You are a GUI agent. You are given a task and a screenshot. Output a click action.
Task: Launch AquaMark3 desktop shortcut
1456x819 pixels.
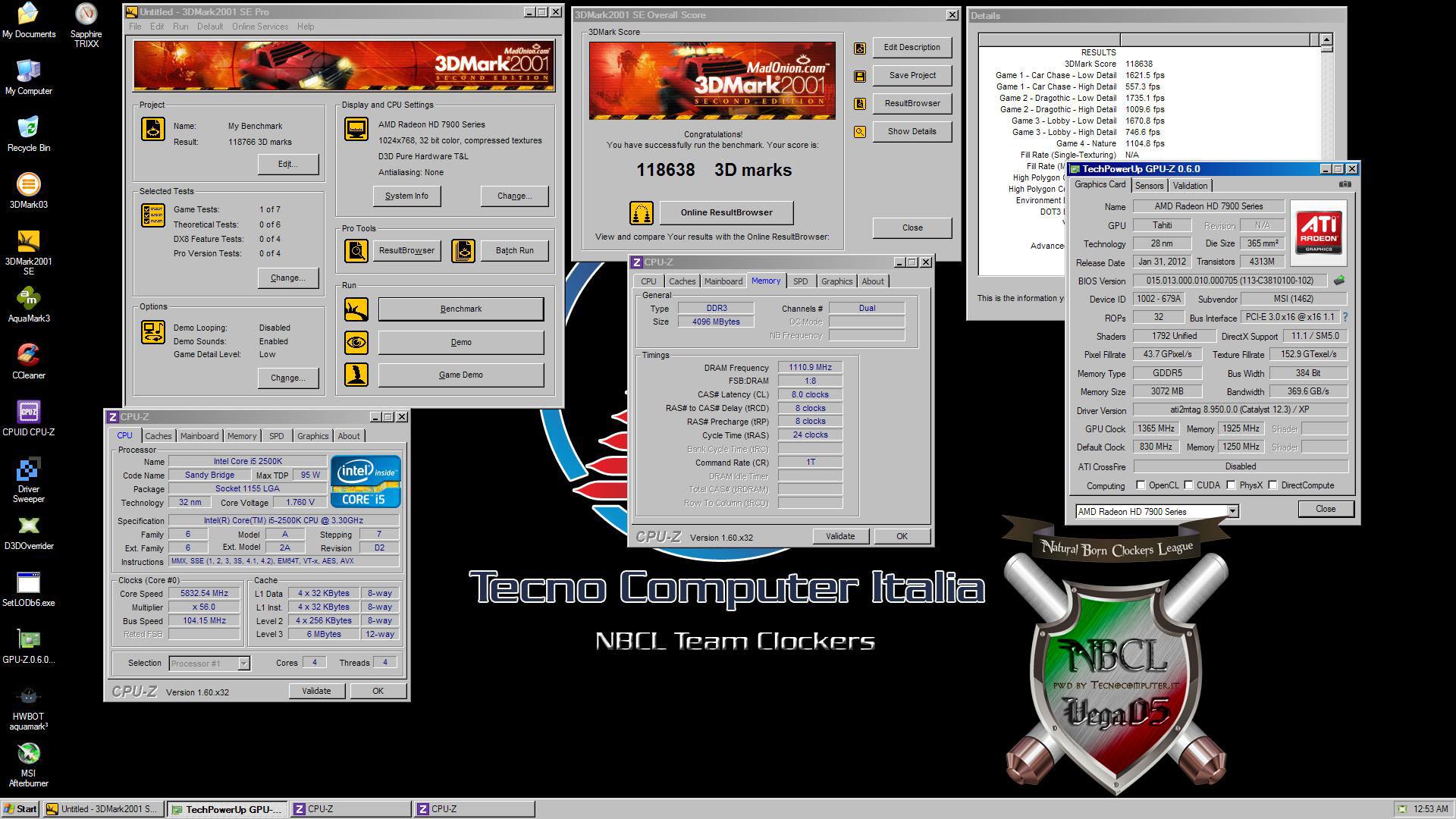coord(28,305)
